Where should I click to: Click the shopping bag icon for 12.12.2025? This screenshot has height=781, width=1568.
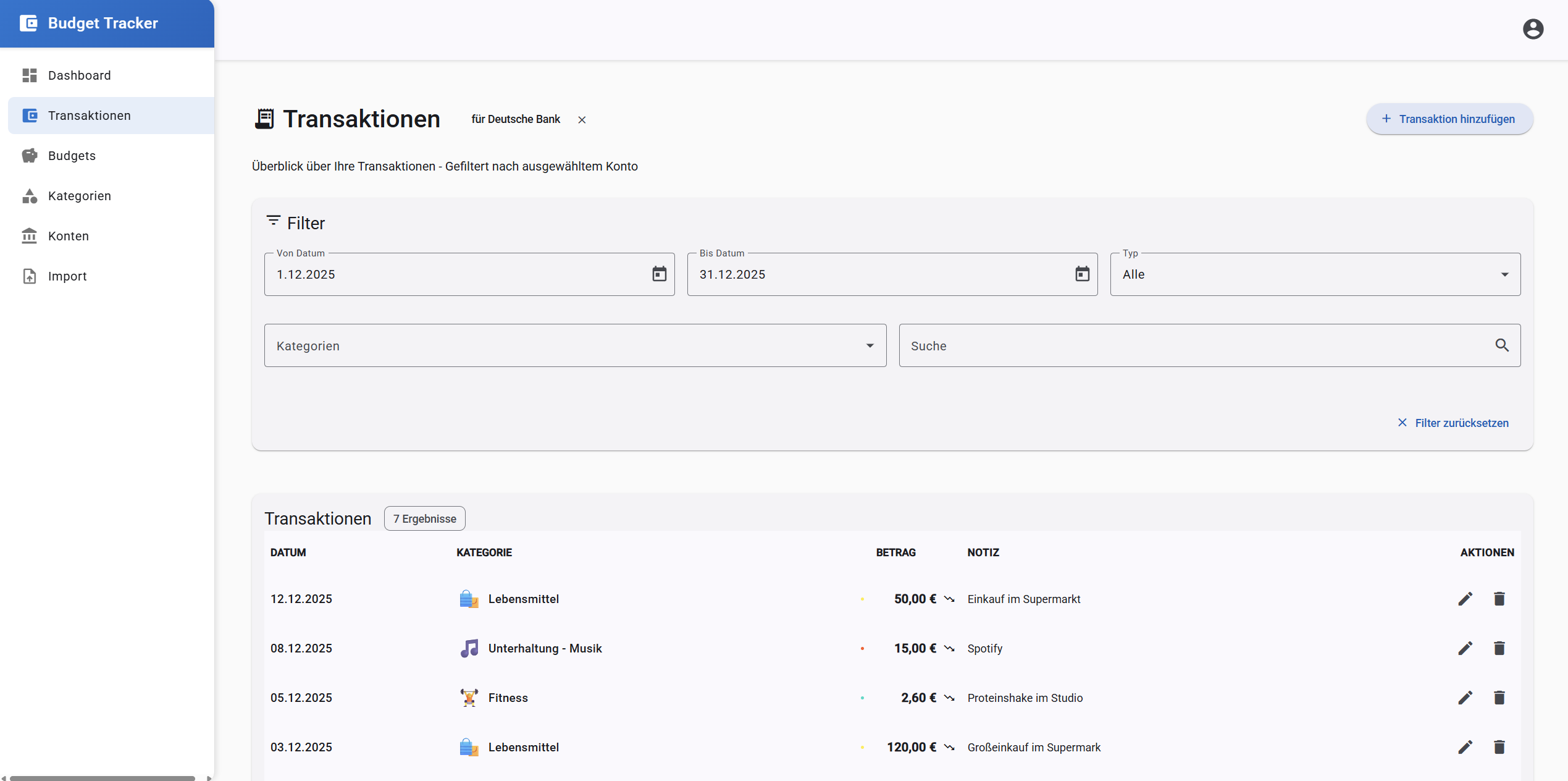[x=469, y=599]
